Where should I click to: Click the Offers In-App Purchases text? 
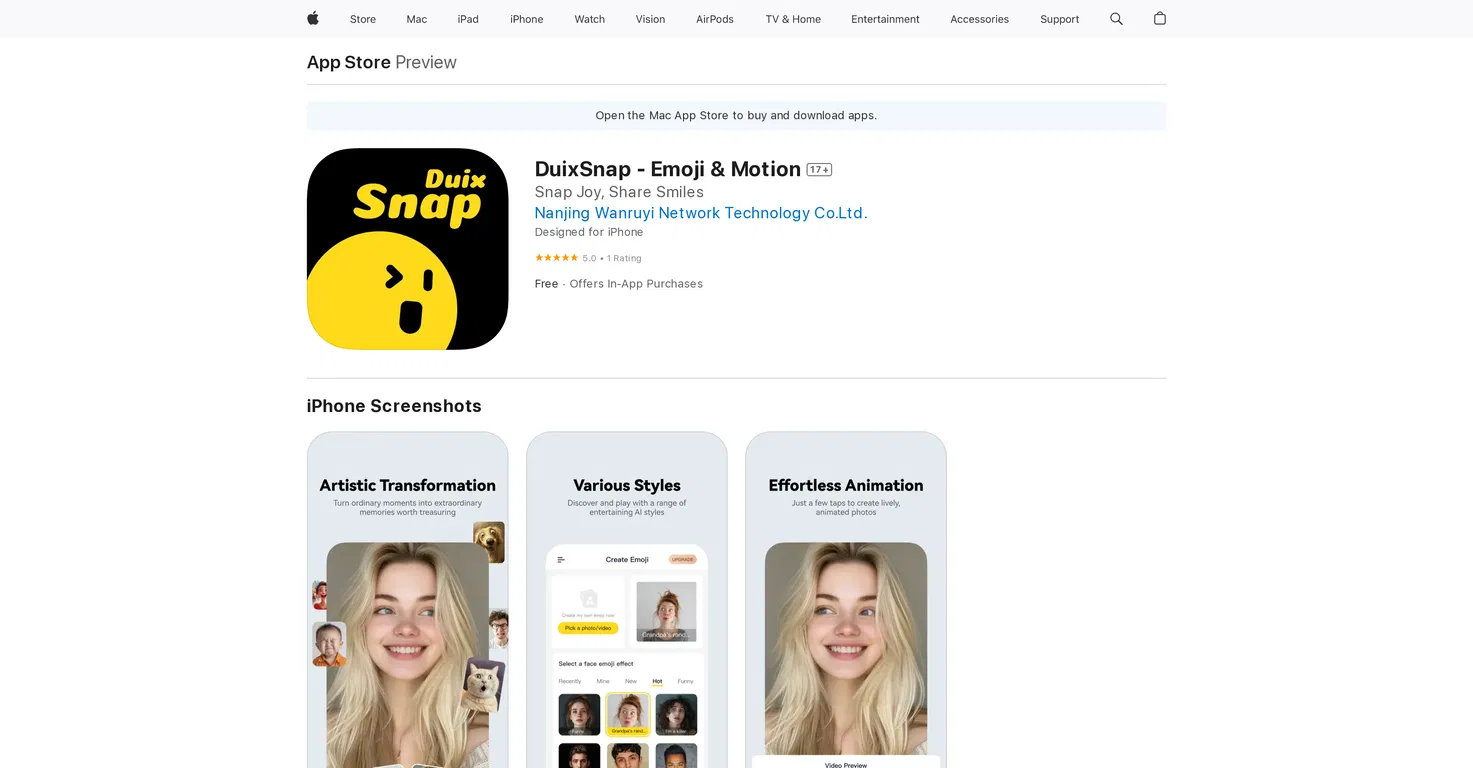point(636,284)
